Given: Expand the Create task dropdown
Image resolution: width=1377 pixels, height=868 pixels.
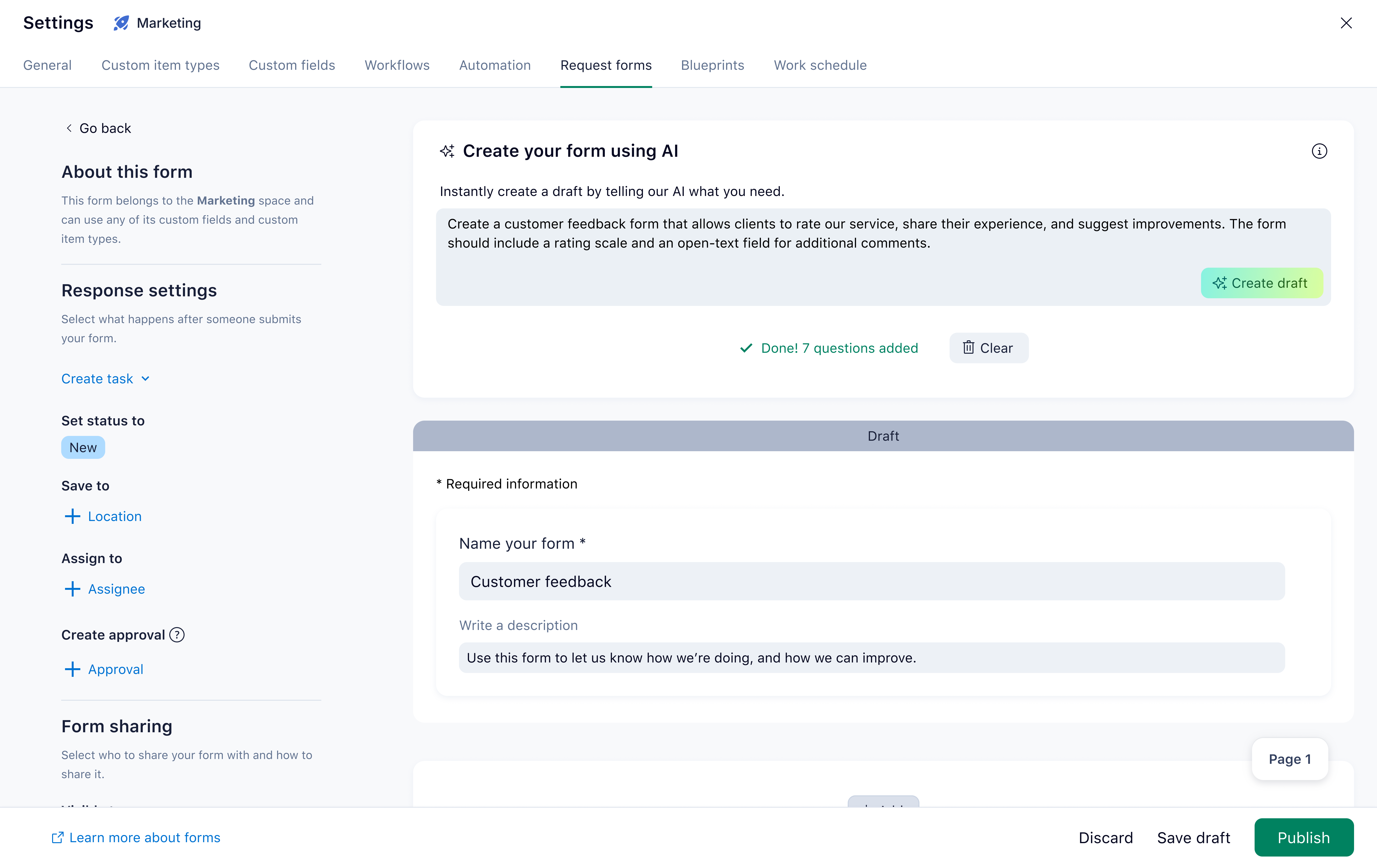Looking at the screenshot, I should point(105,379).
